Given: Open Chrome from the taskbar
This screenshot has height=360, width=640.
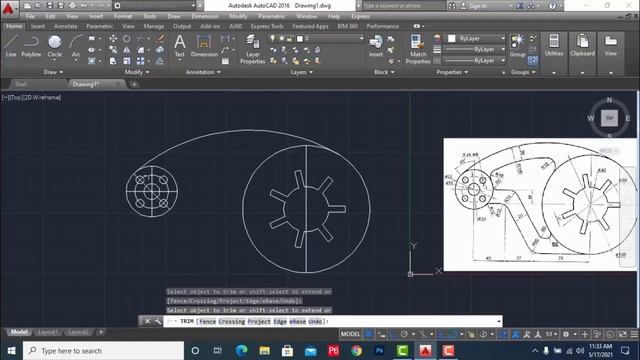Looking at the screenshot, I should pos(356,351).
